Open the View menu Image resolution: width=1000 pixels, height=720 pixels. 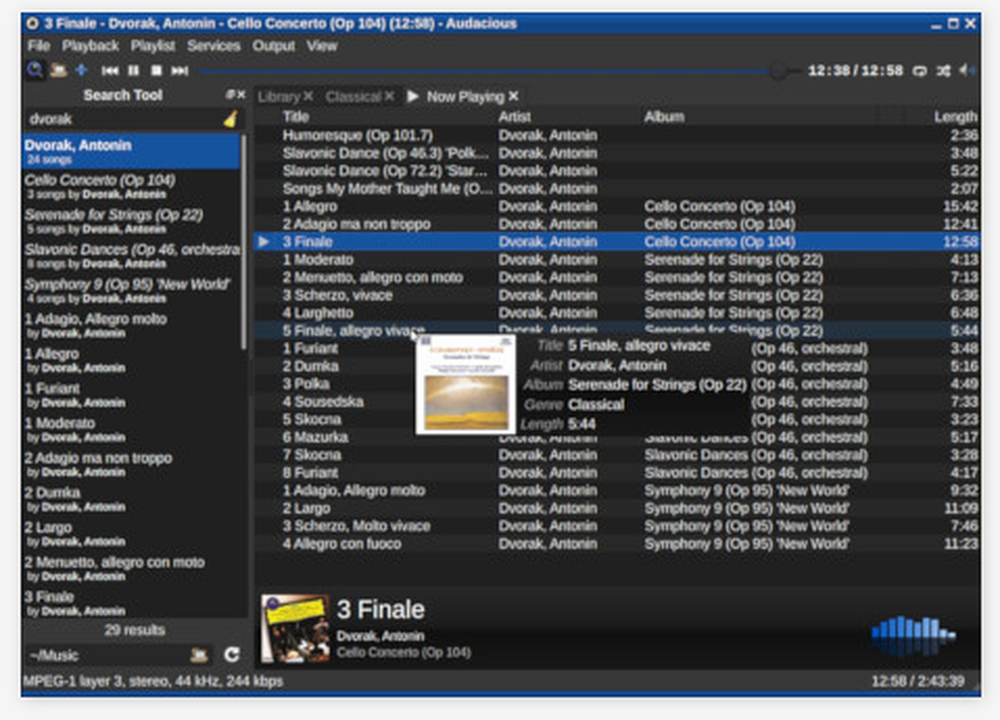point(321,46)
